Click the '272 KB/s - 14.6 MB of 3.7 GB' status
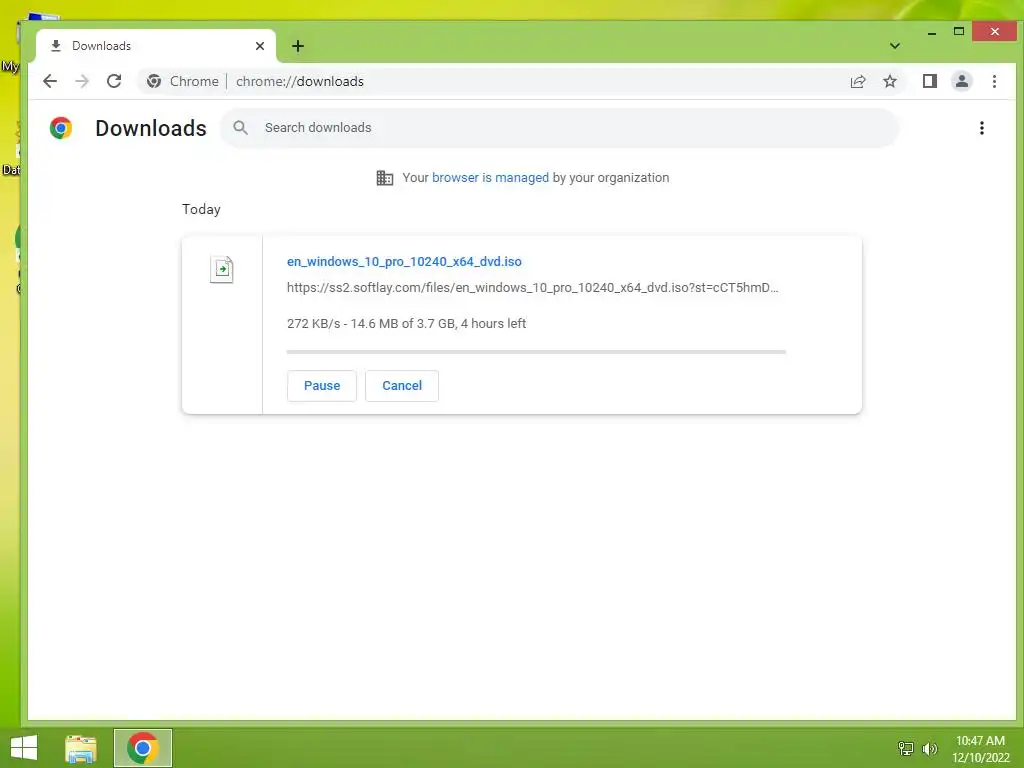 coord(406,323)
